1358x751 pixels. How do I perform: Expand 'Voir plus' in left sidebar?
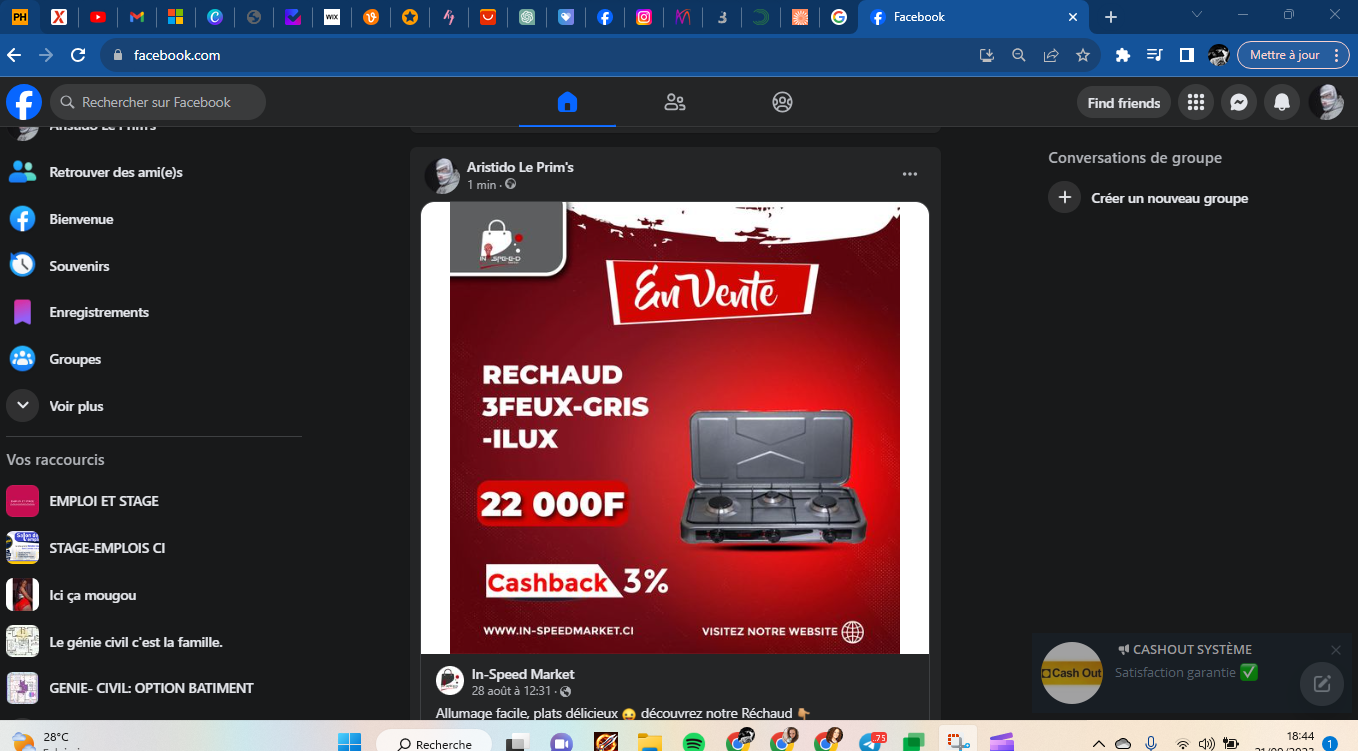click(x=76, y=406)
